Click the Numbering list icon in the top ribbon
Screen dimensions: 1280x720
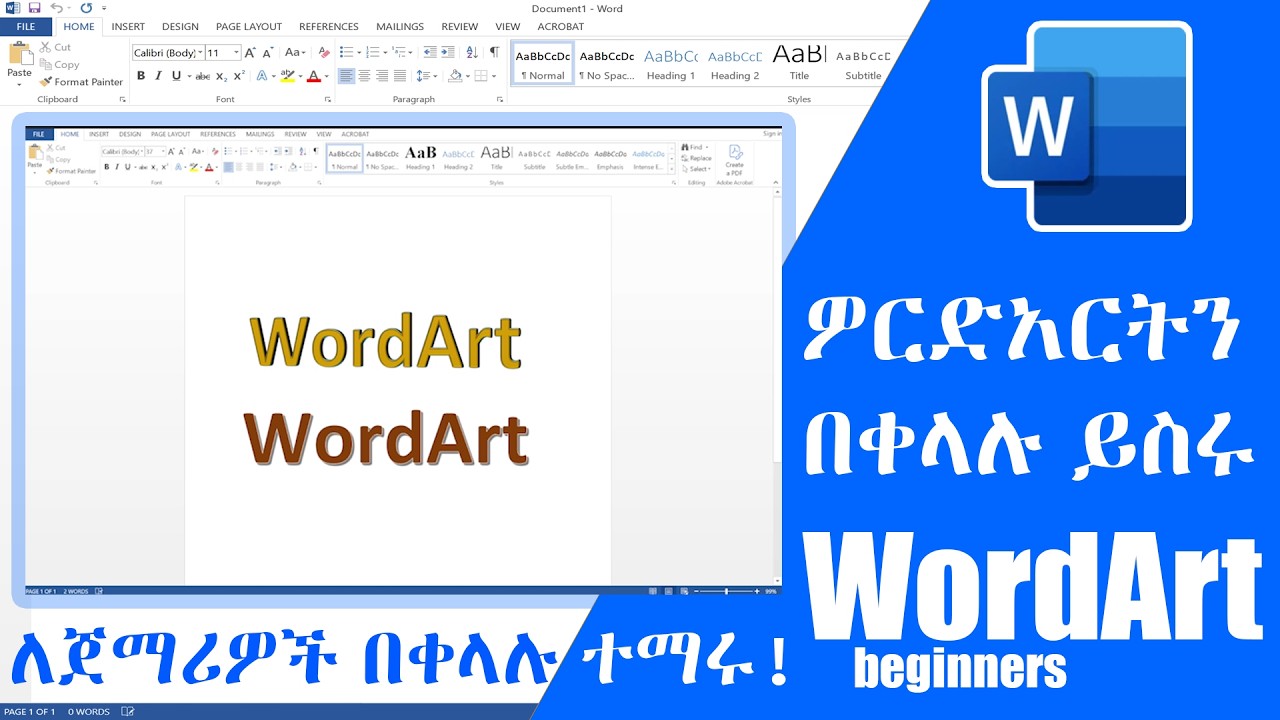click(373, 52)
